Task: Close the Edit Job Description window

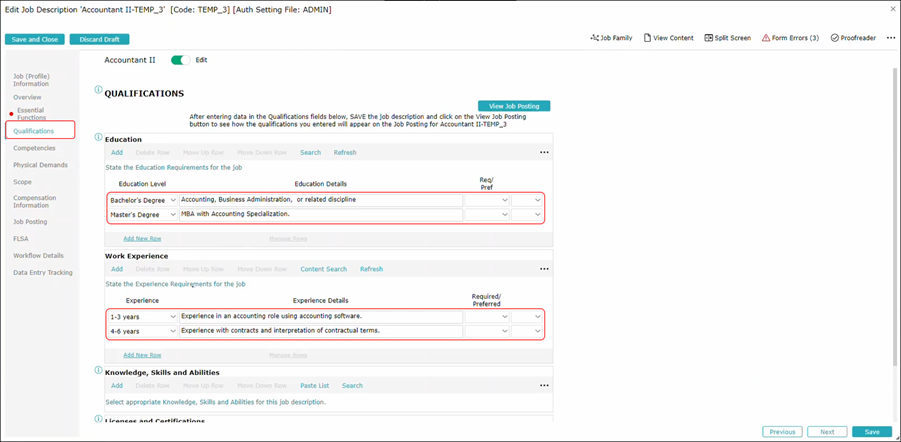Action: 892,10
